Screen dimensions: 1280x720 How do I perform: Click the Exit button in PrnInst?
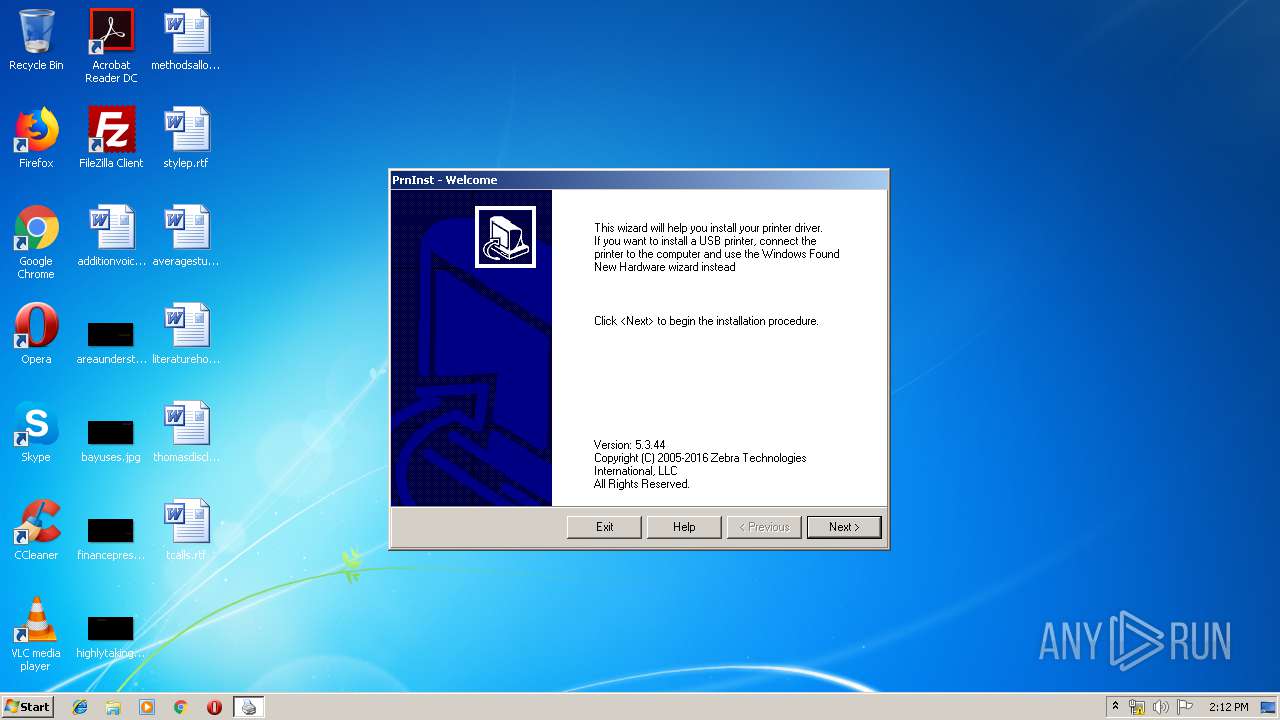coord(604,527)
